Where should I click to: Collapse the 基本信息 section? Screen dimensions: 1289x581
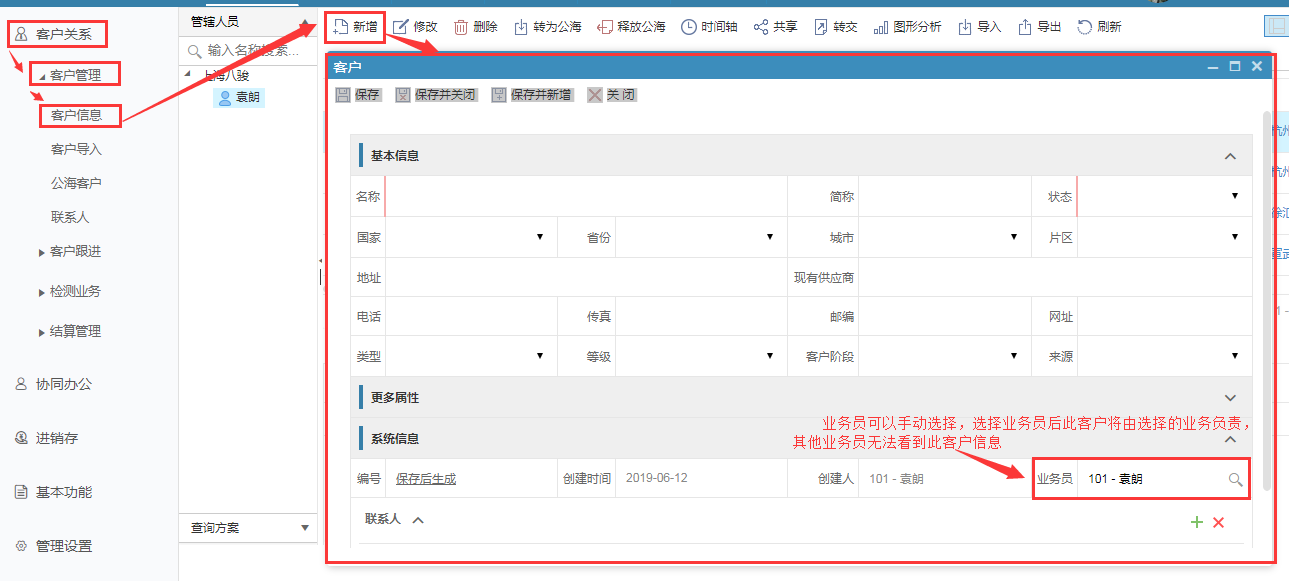pyautogui.click(x=1230, y=156)
